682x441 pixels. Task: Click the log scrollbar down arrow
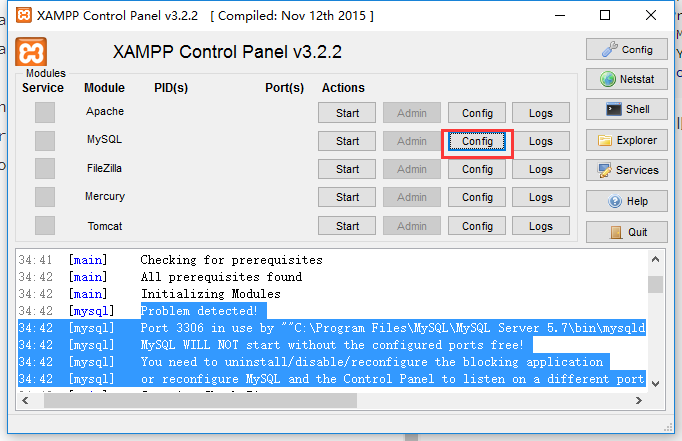coord(655,384)
